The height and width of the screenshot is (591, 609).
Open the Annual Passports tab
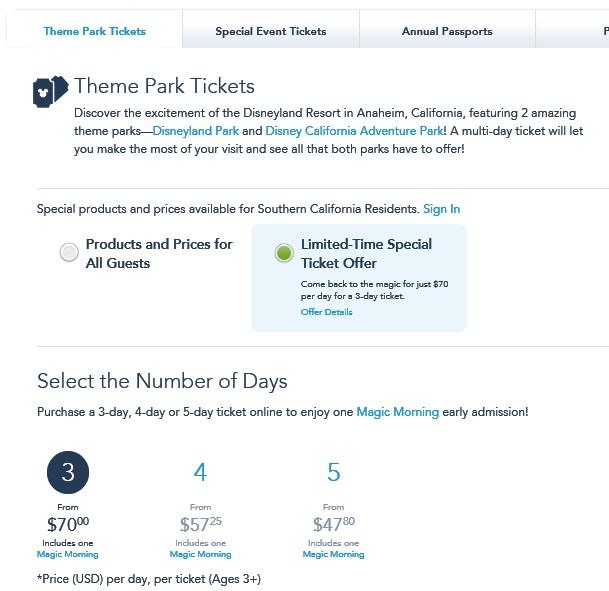[x=447, y=31]
